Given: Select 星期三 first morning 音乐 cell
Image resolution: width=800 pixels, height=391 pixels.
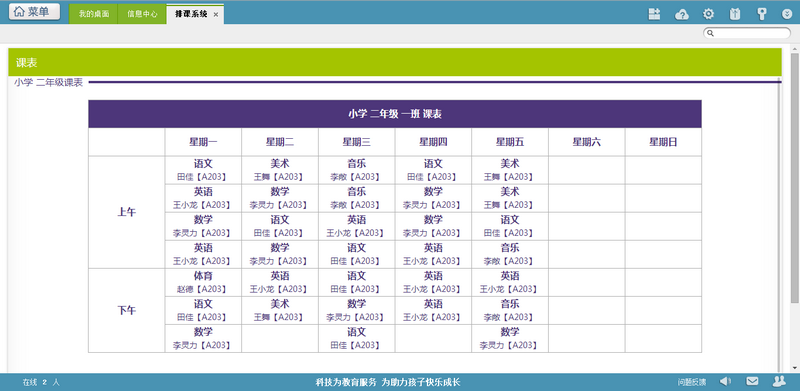Looking at the screenshot, I should click(x=357, y=170).
